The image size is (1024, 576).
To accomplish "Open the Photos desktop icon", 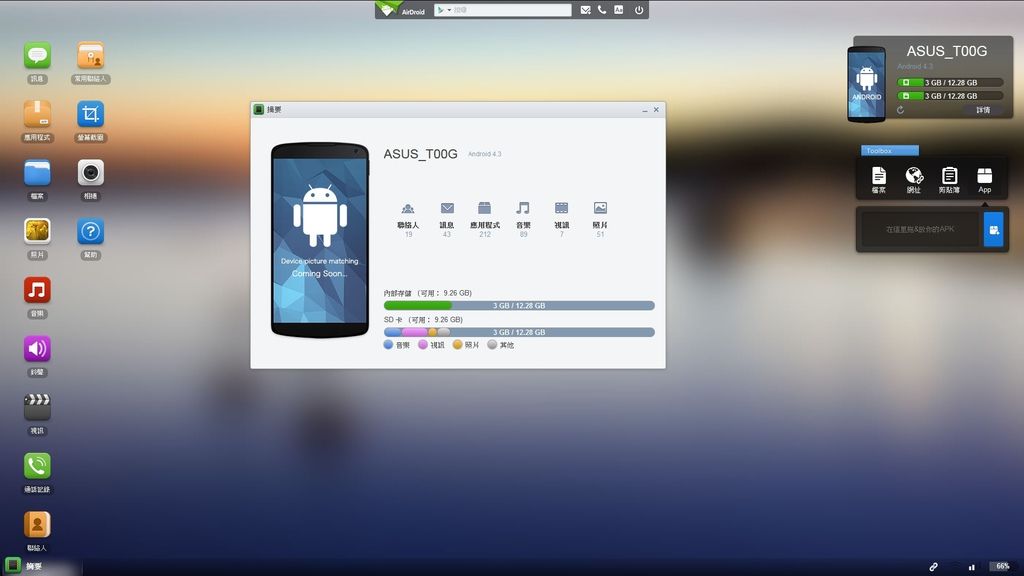I will coord(37,231).
